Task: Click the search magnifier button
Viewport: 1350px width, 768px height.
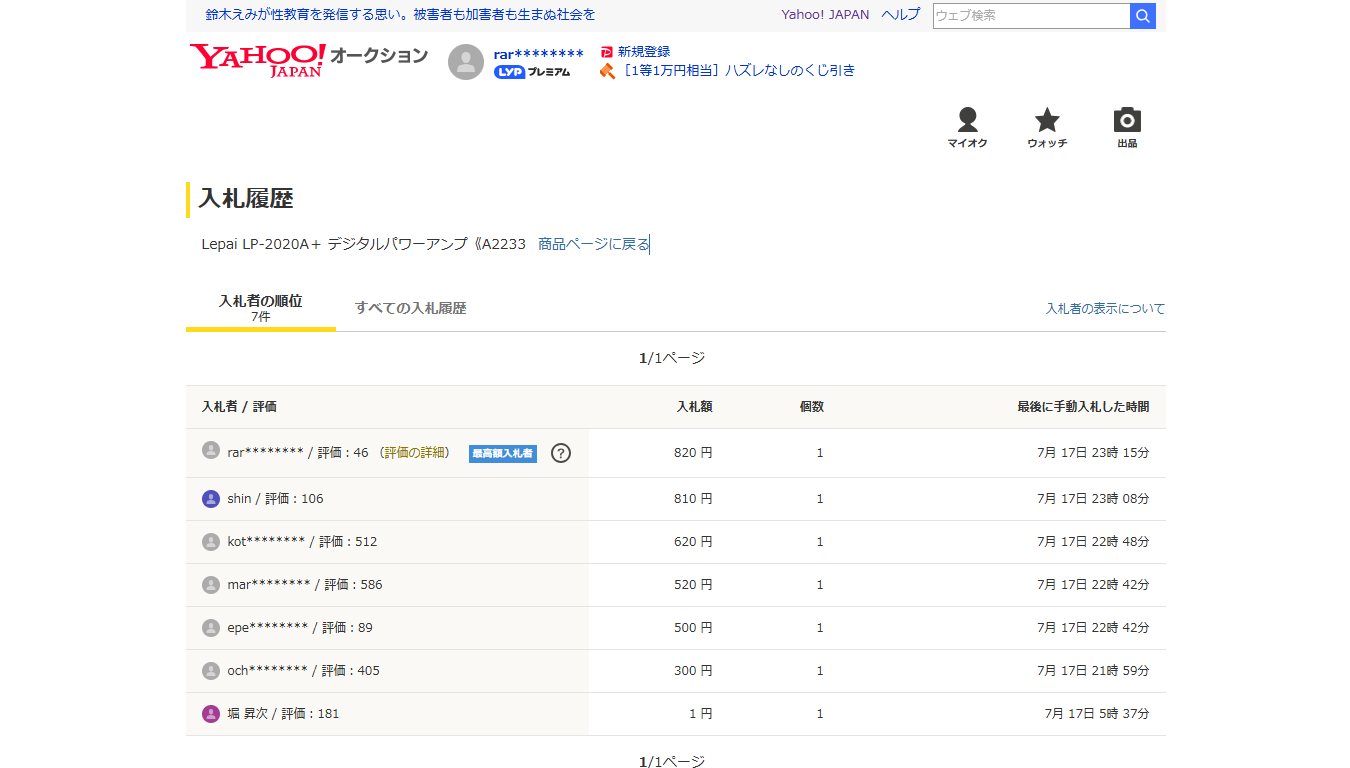Action: 1143,16
